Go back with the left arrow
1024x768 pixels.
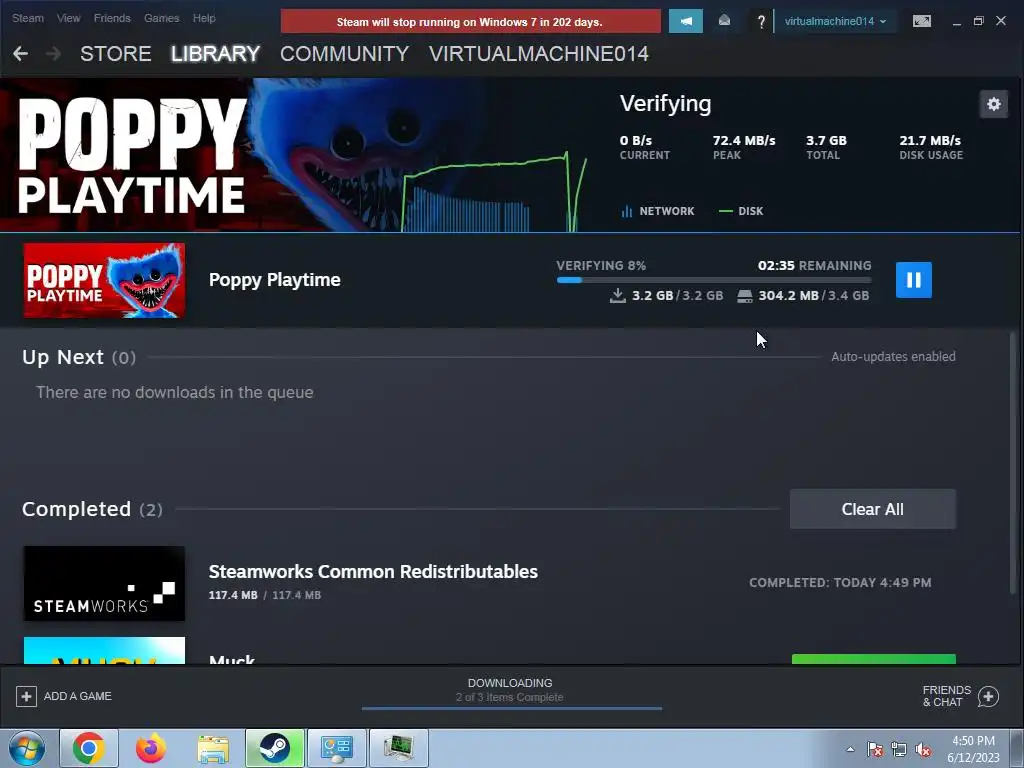coord(20,54)
